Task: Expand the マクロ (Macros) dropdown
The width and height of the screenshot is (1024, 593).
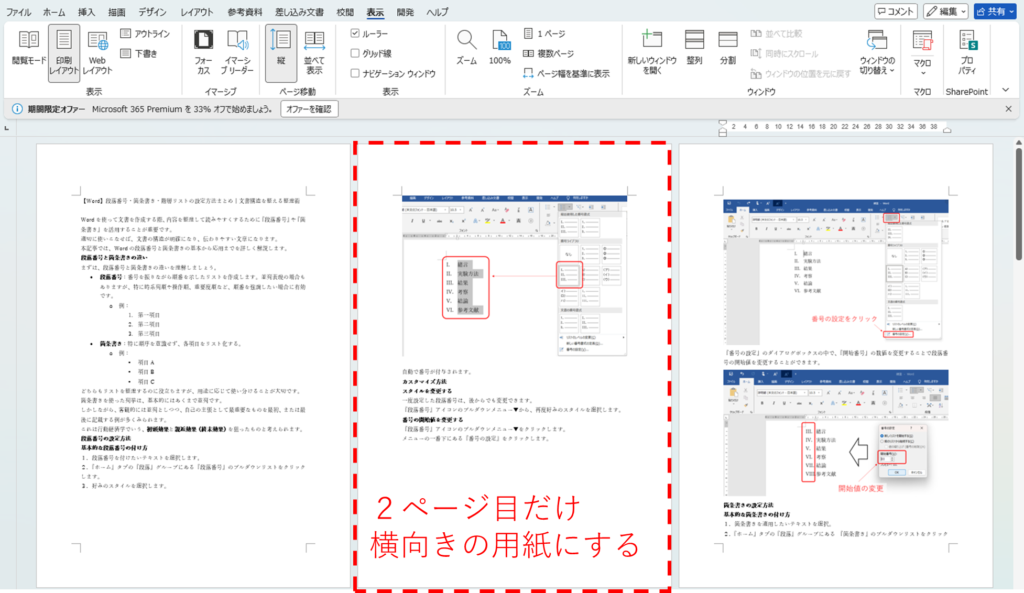Action: [922, 52]
